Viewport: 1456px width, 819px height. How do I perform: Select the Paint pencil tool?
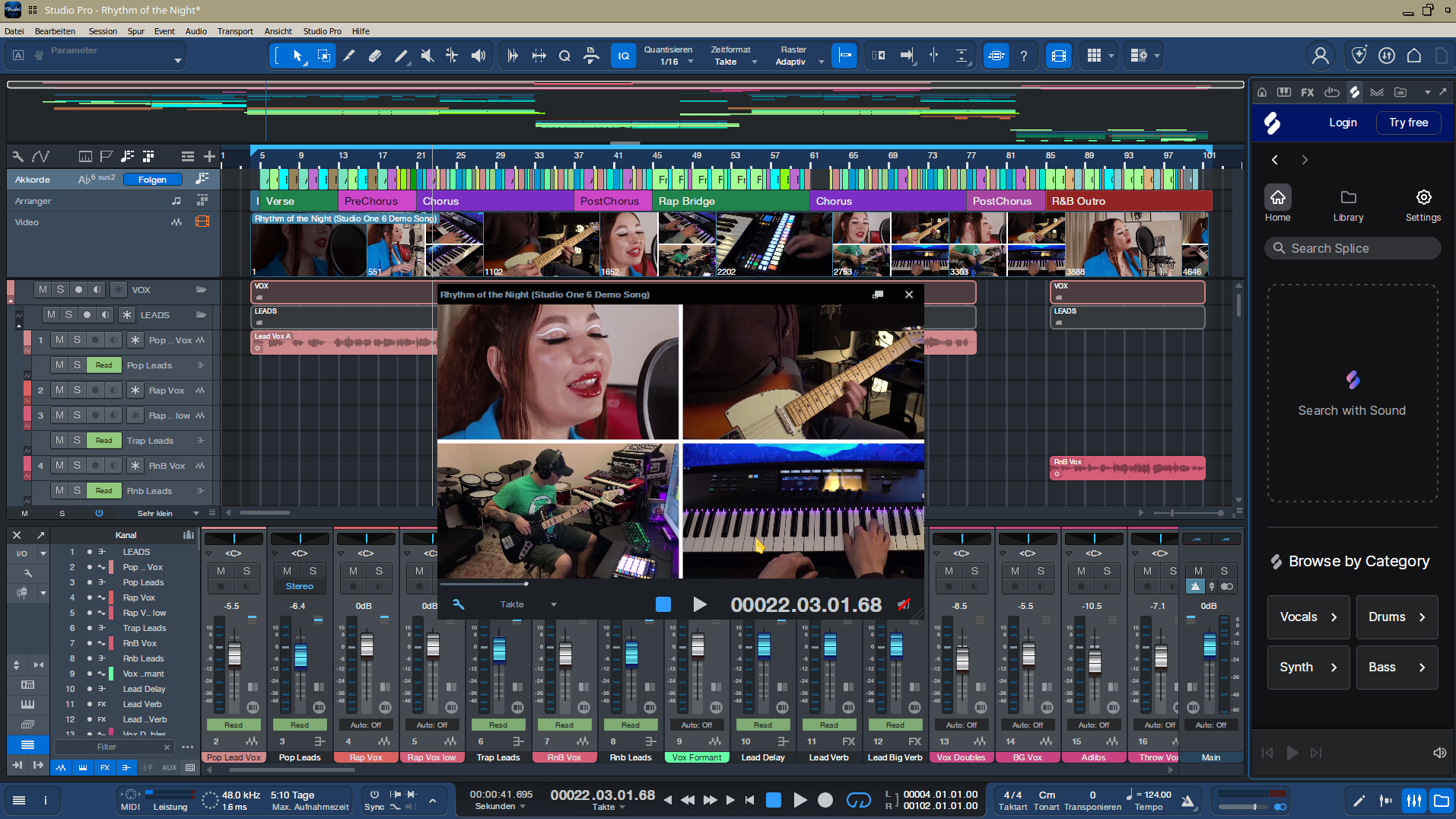tap(401, 56)
